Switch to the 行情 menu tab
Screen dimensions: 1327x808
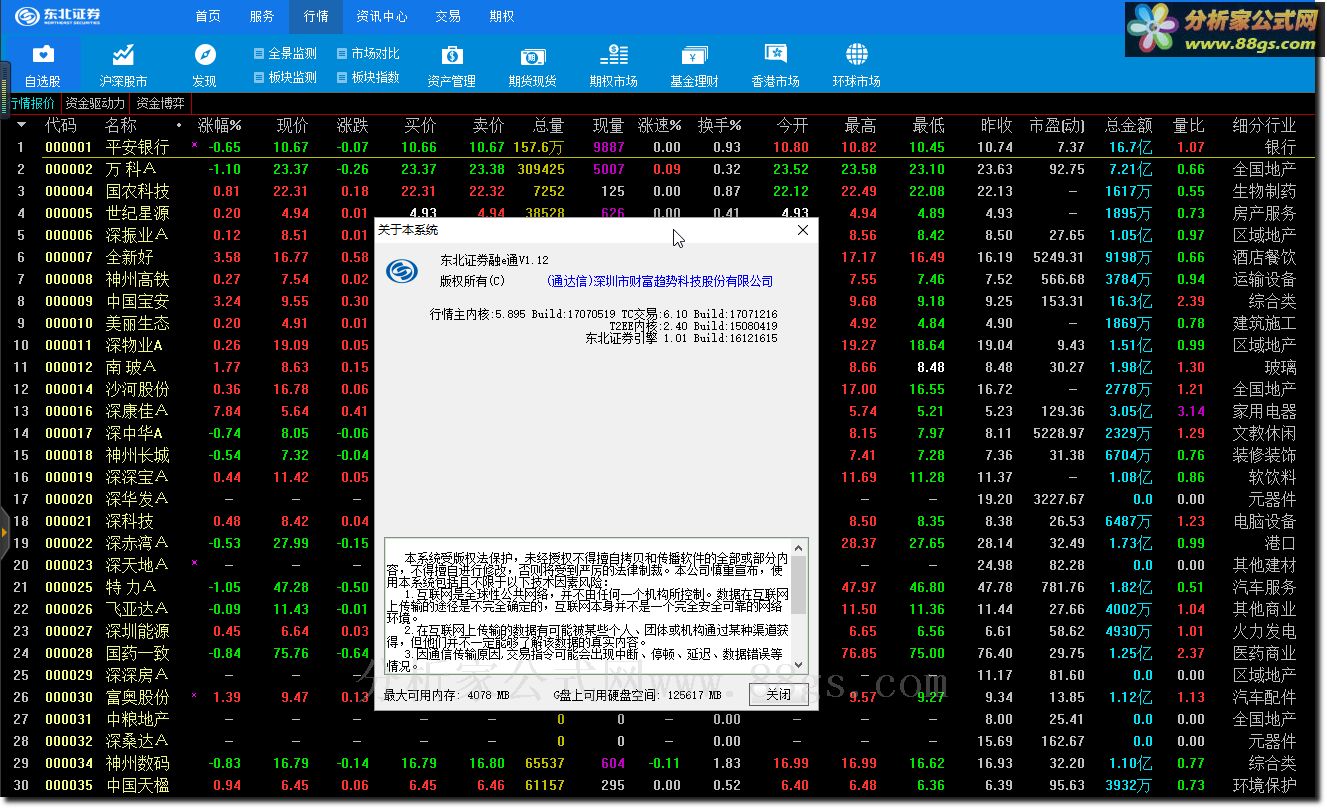click(x=316, y=16)
